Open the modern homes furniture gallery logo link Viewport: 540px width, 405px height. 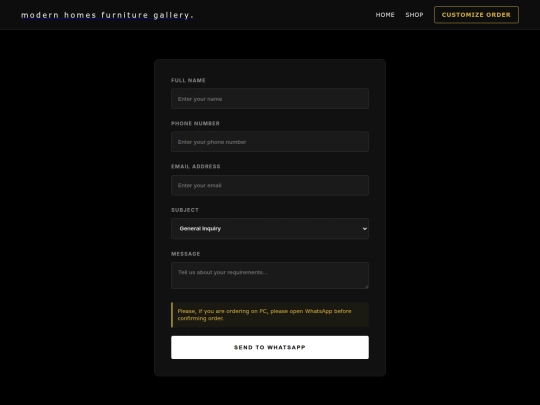click(107, 15)
